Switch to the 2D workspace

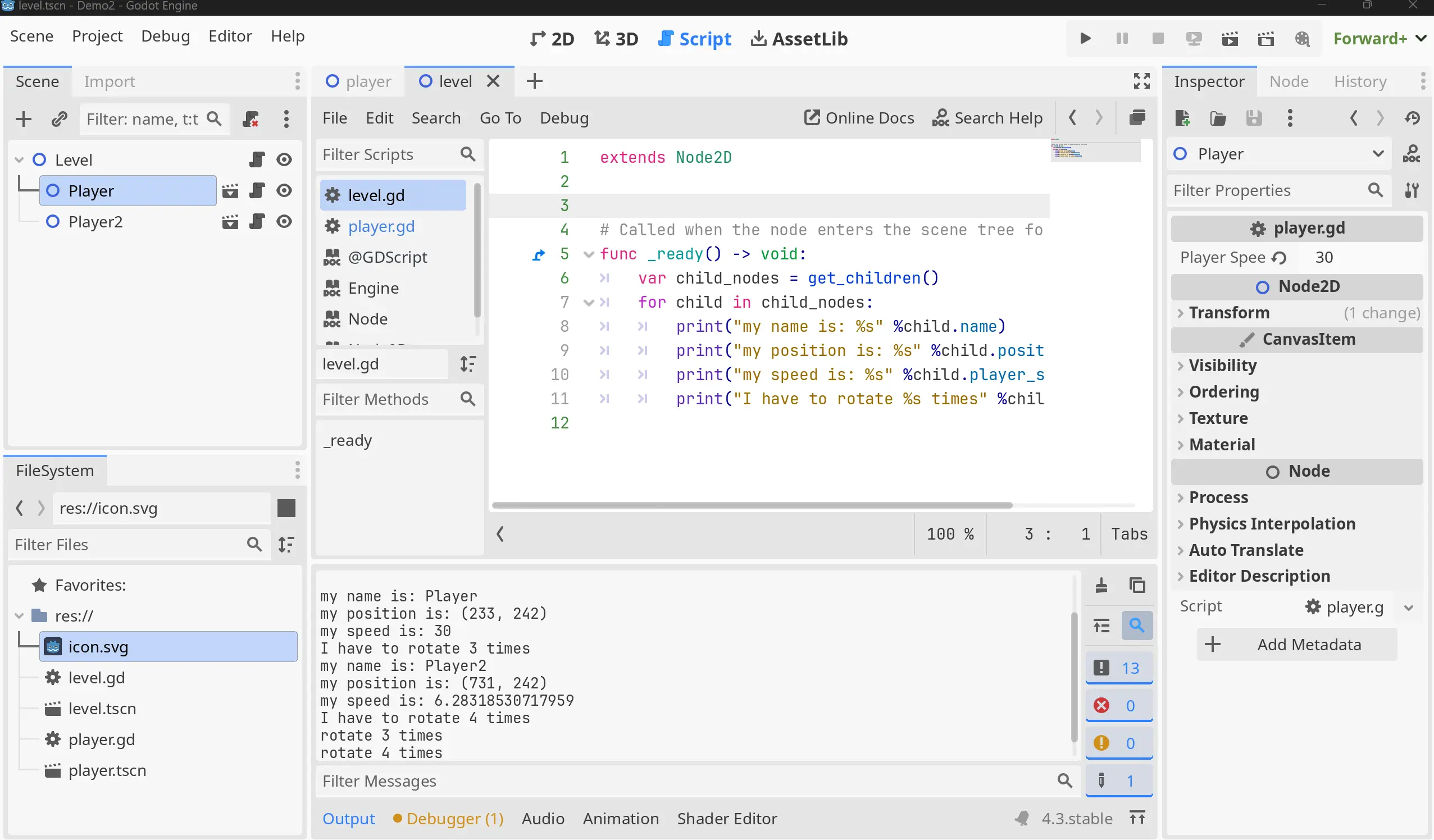pos(552,39)
